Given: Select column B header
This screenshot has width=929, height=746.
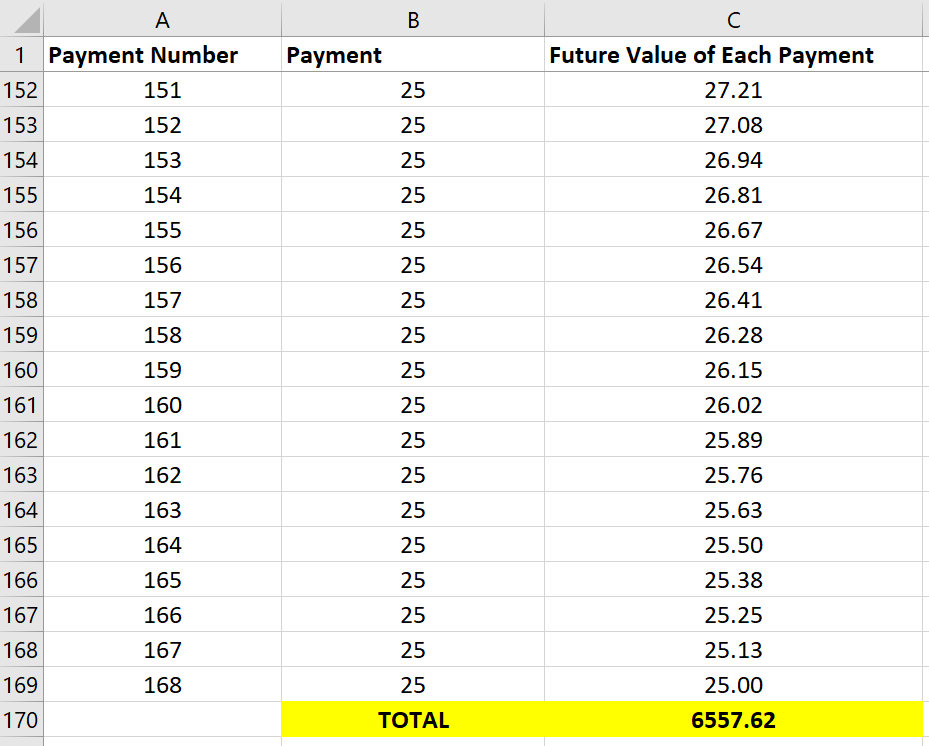Looking at the screenshot, I should coord(413,18).
